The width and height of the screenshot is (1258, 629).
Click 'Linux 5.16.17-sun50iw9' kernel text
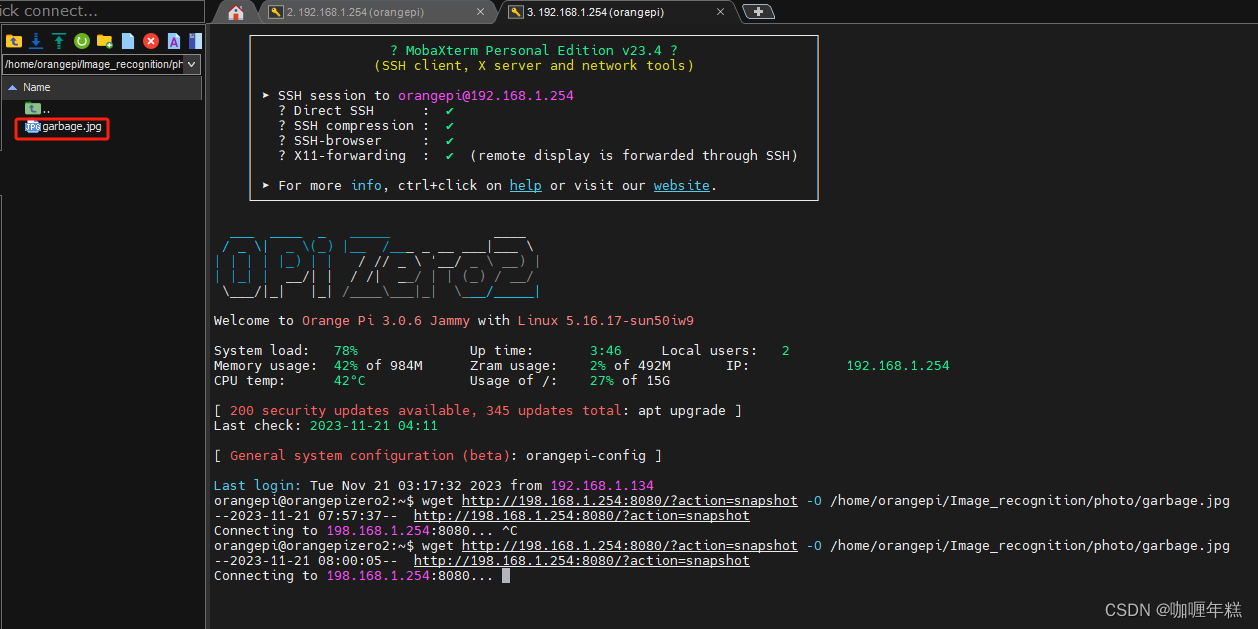click(x=606, y=320)
